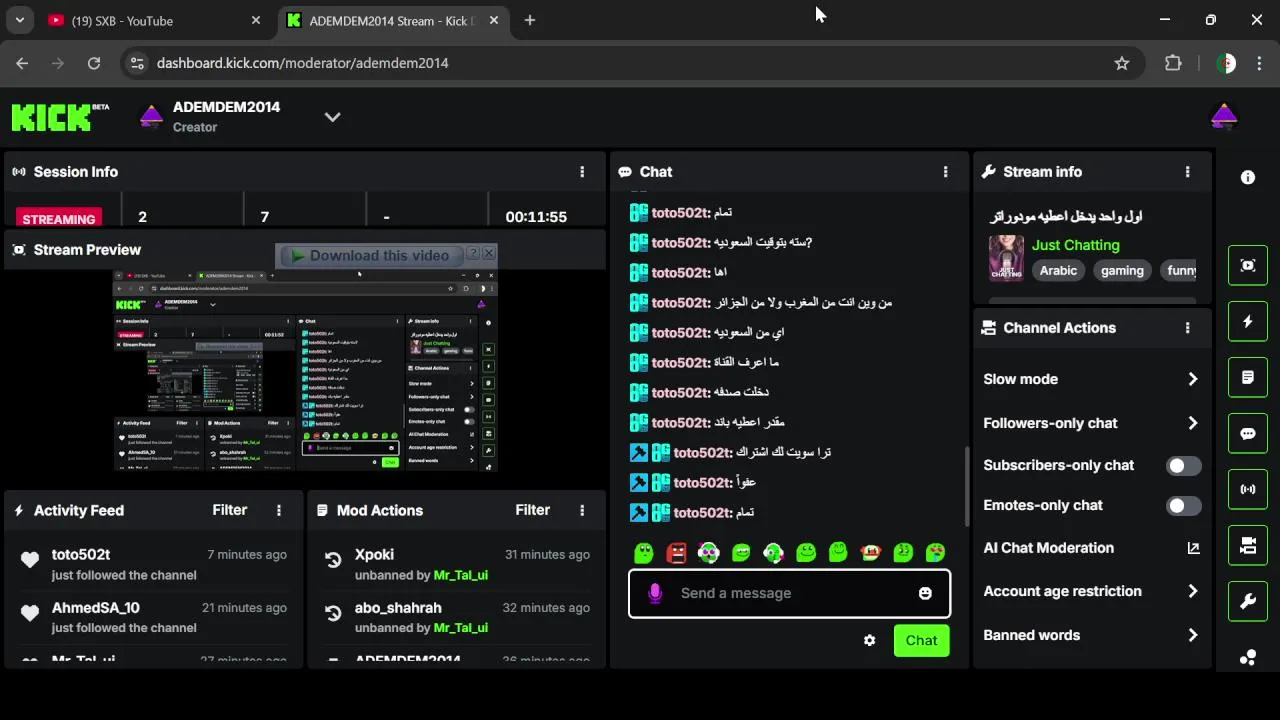The image size is (1280, 720).
Task: Click the browser address bar URL
Action: click(x=302, y=63)
